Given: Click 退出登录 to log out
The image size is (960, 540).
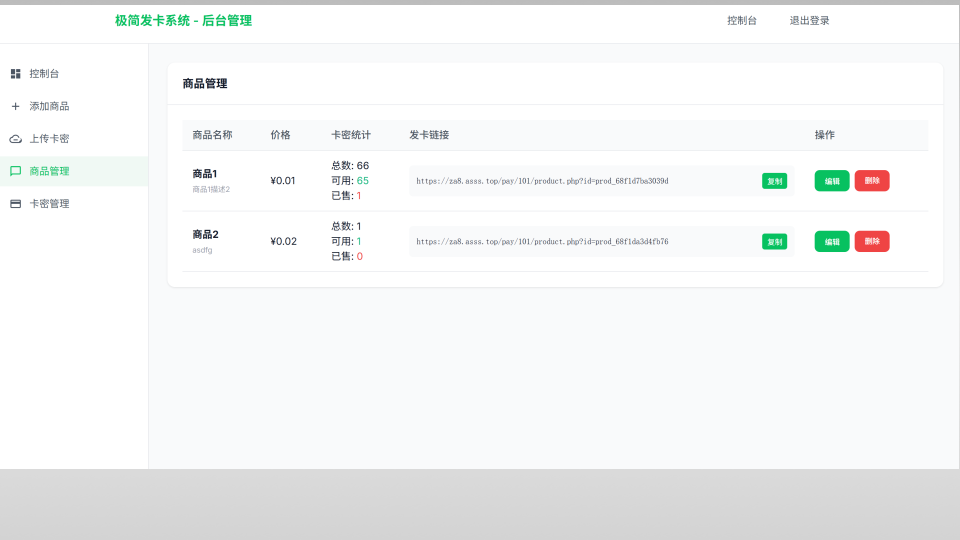Looking at the screenshot, I should tap(809, 21).
